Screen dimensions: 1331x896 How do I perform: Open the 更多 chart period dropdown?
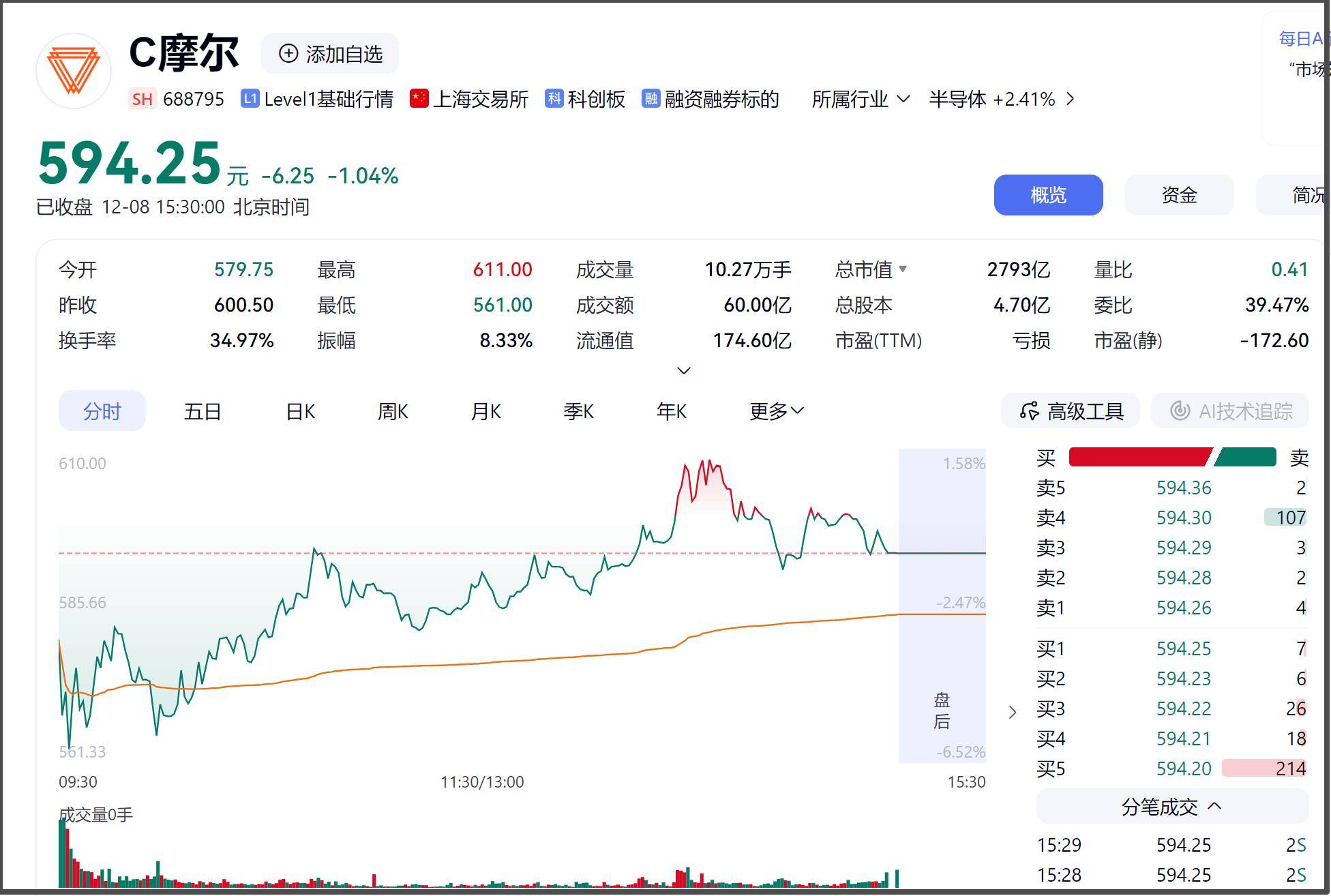776,411
